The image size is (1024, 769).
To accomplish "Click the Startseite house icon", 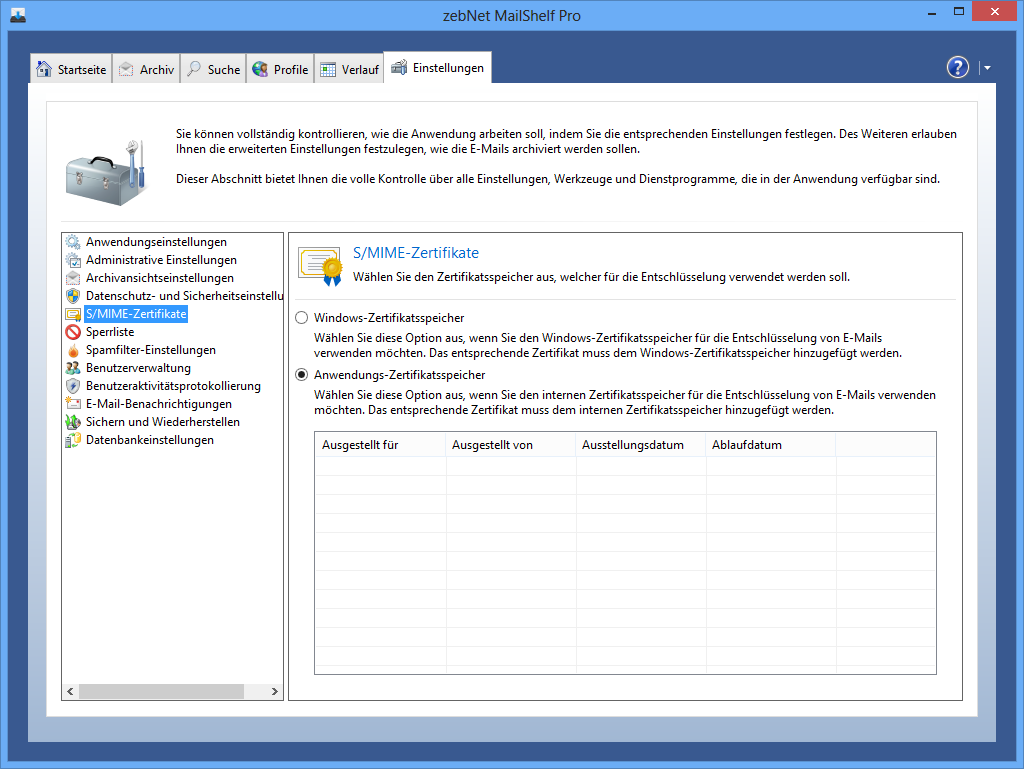I will (44, 69).
